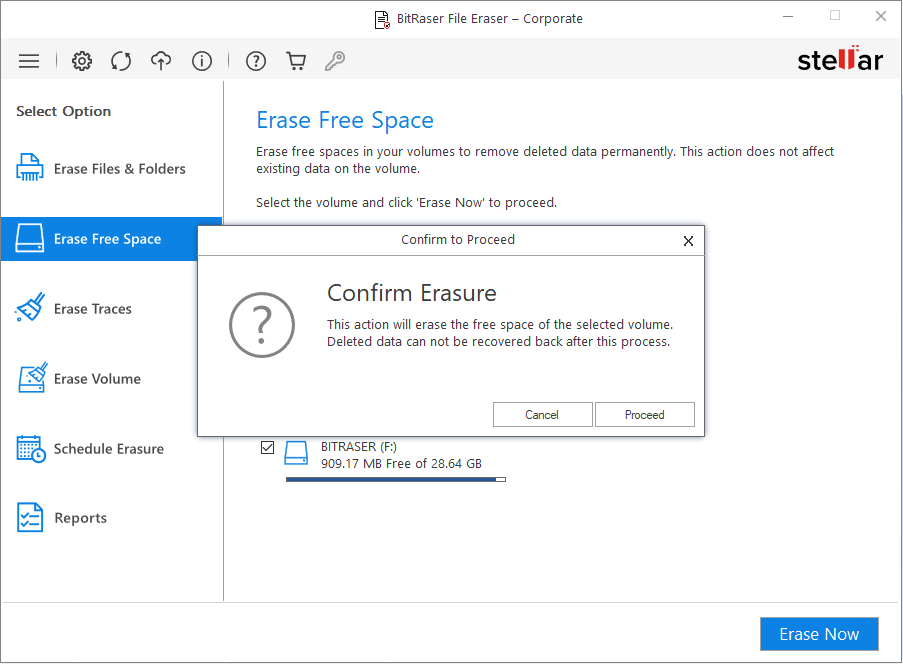Open help via the question mark icon
Viewport: 903px width, 664px height.
(x=256, y=61)
